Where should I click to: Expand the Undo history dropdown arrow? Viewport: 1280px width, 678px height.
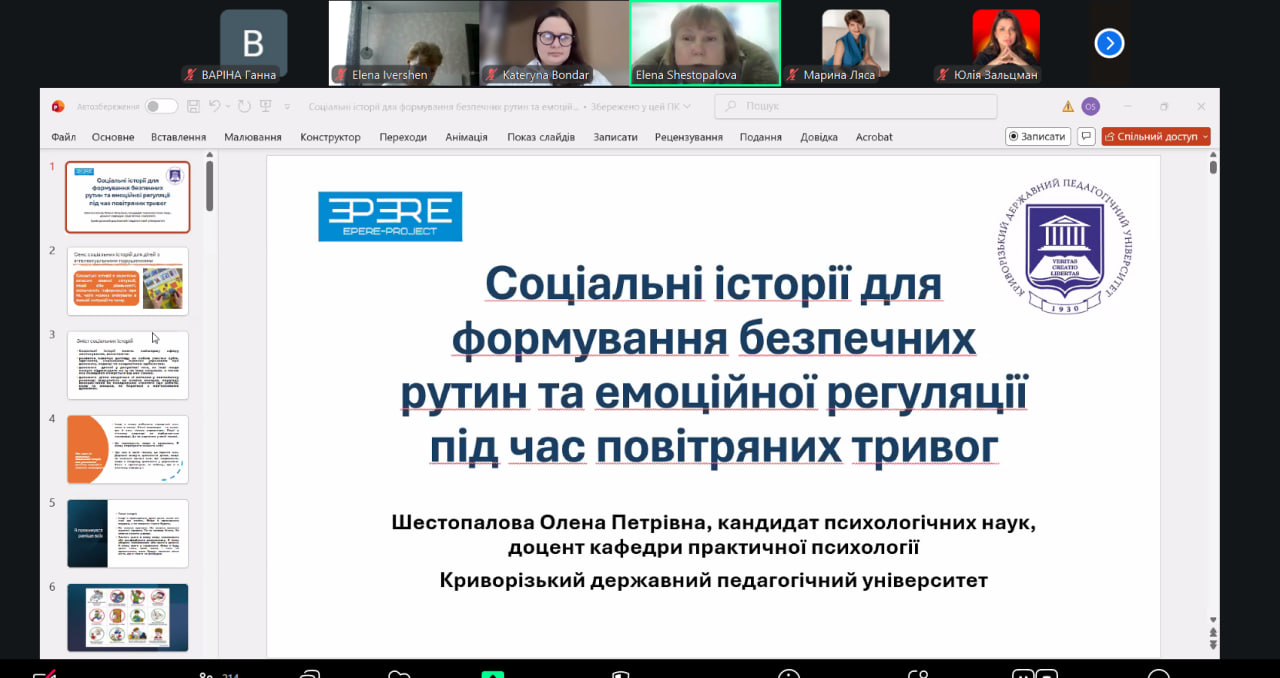(x=227, y=106)
